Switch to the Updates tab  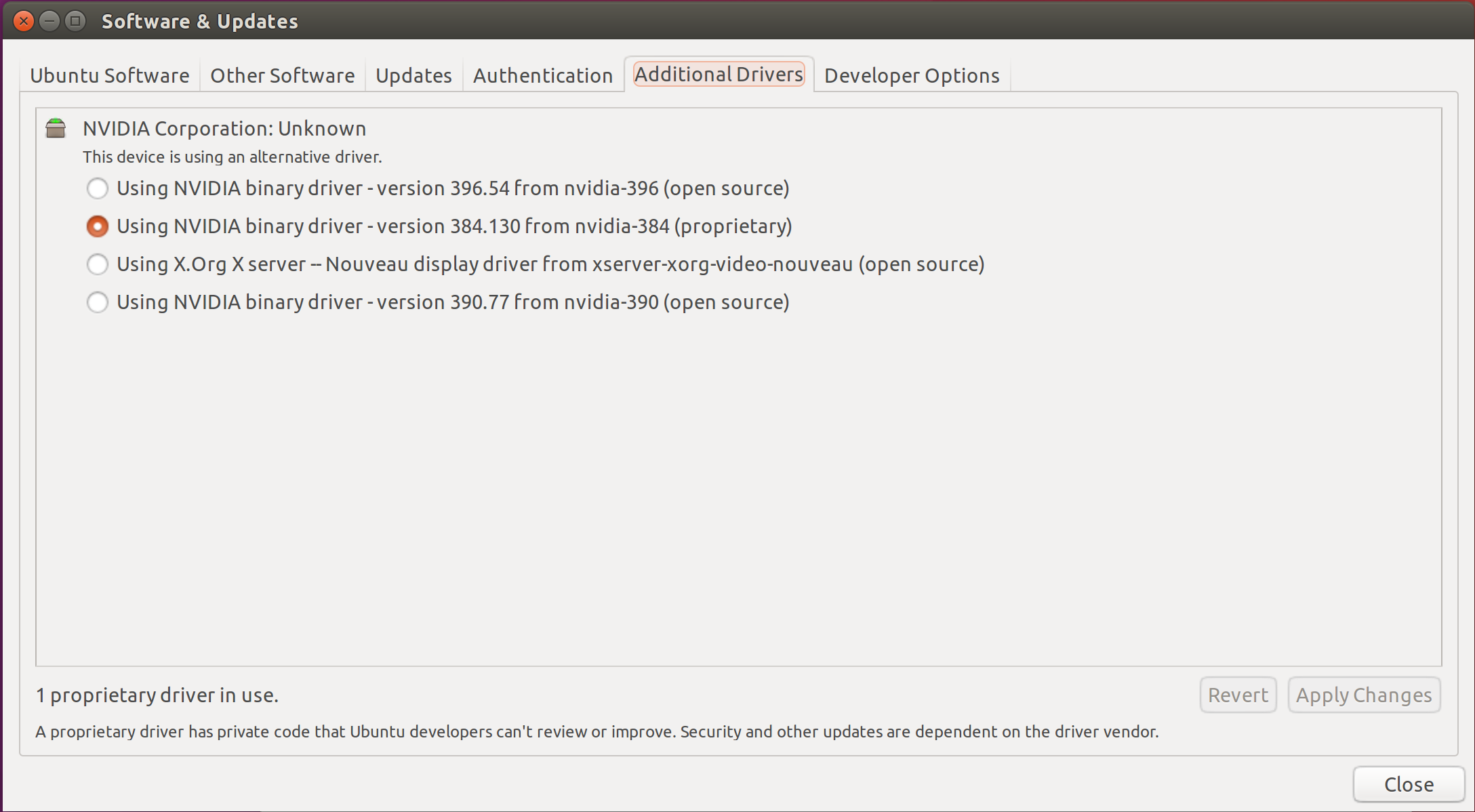tap(413, 75)
